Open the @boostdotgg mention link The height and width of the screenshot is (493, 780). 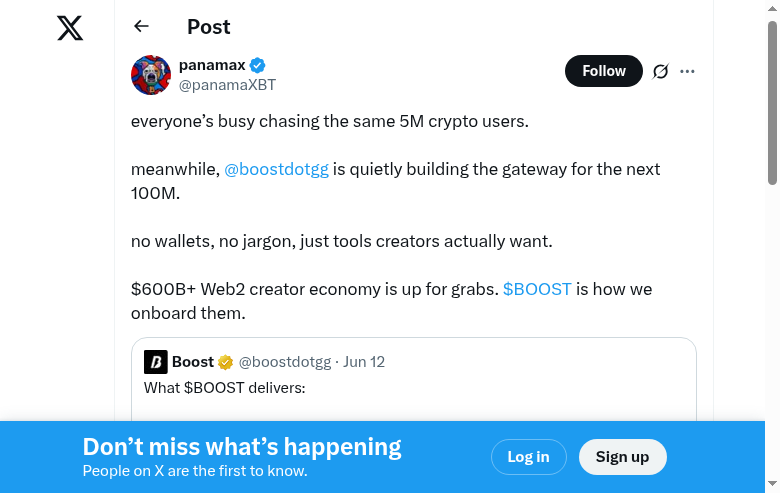276,169
